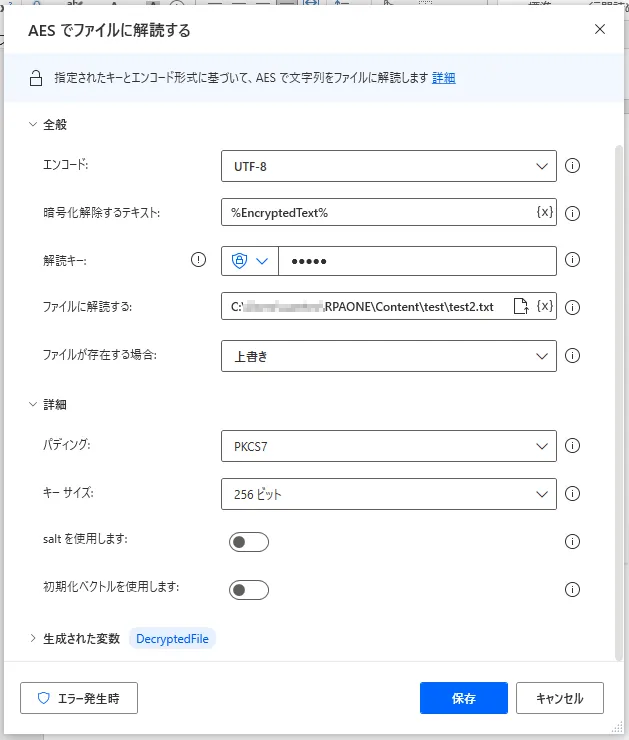
Task: Click info icon for 暗号化解除するテキスト field
Action: 572,213
